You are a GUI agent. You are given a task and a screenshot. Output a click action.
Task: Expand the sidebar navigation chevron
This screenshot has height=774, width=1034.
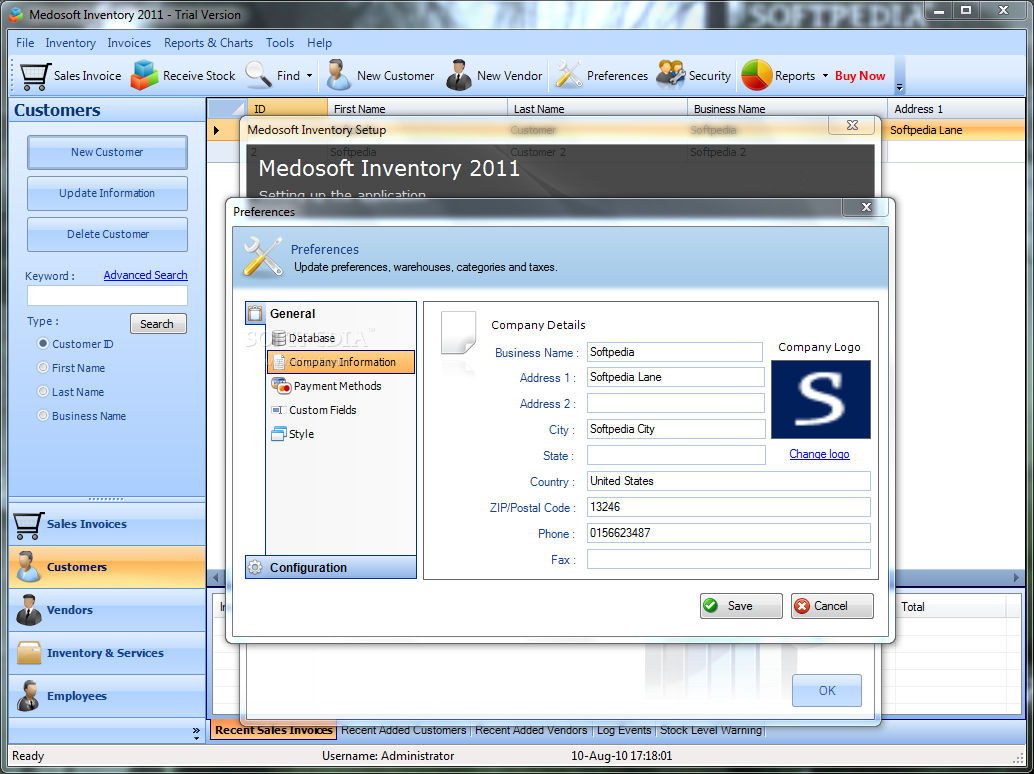(196, 733)
